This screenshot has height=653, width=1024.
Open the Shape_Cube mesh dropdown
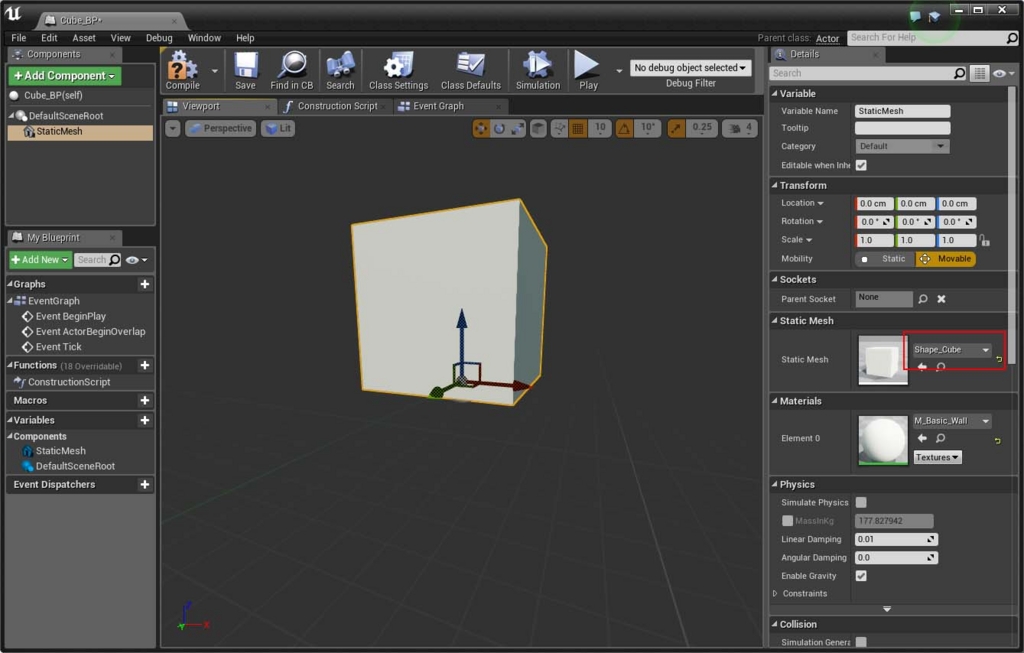tap(952, 349)
